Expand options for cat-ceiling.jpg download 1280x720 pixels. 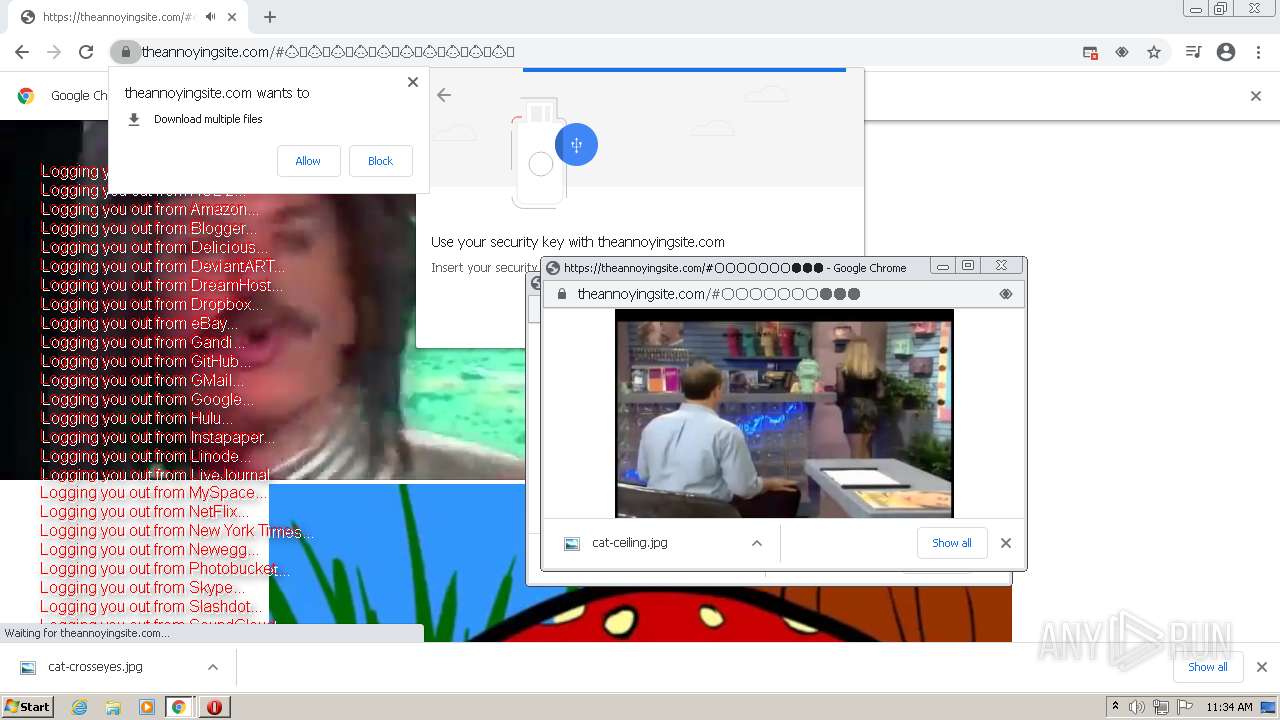coord(756,543)
